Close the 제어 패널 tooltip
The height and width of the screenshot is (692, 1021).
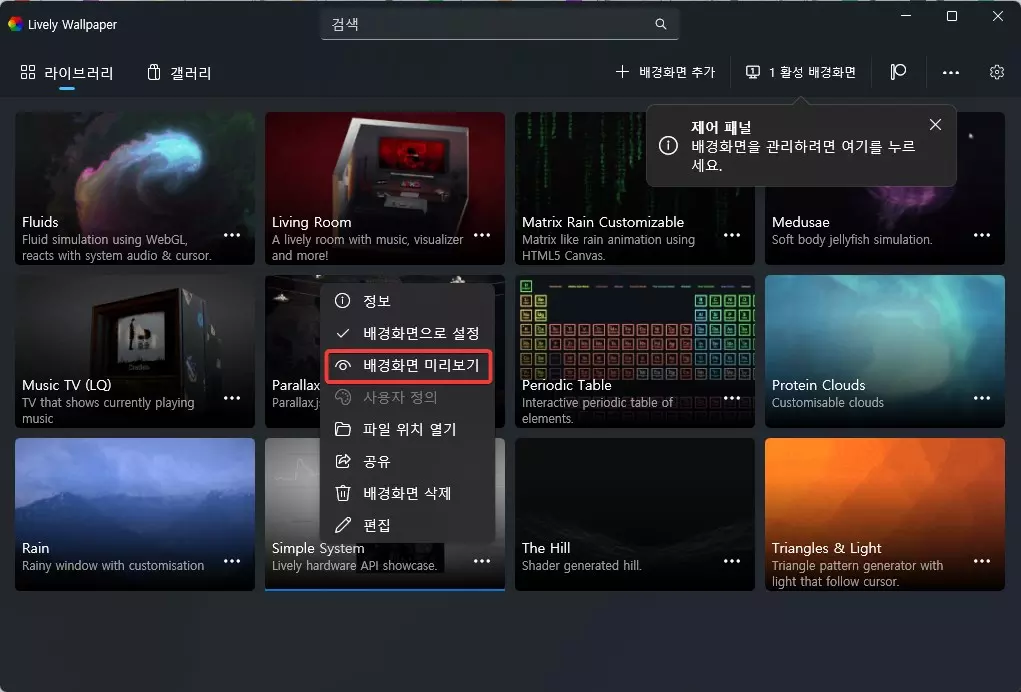(x=935, y=124)
